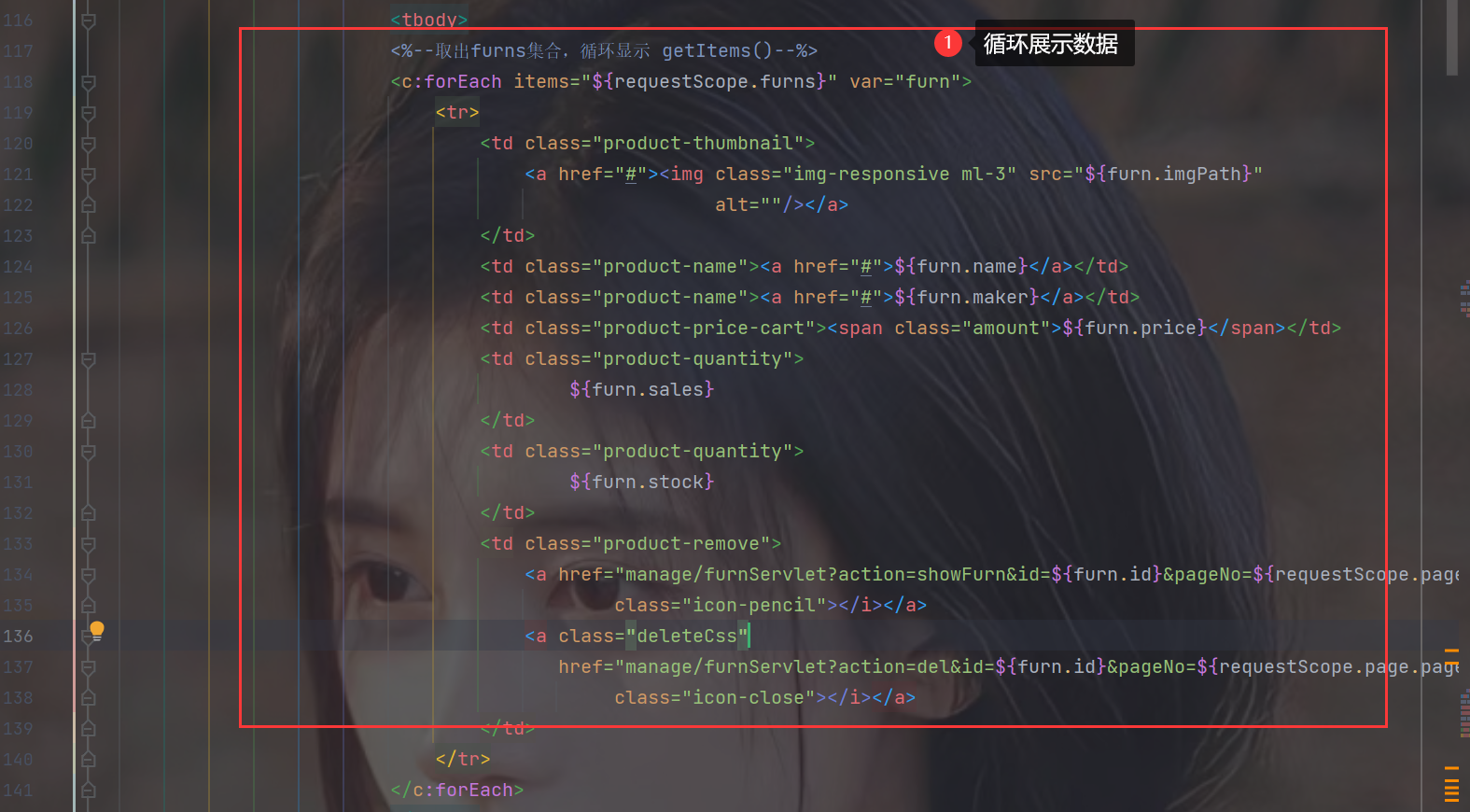Click closing c:forEach fold marker at line 141

(x=88, y=791)
